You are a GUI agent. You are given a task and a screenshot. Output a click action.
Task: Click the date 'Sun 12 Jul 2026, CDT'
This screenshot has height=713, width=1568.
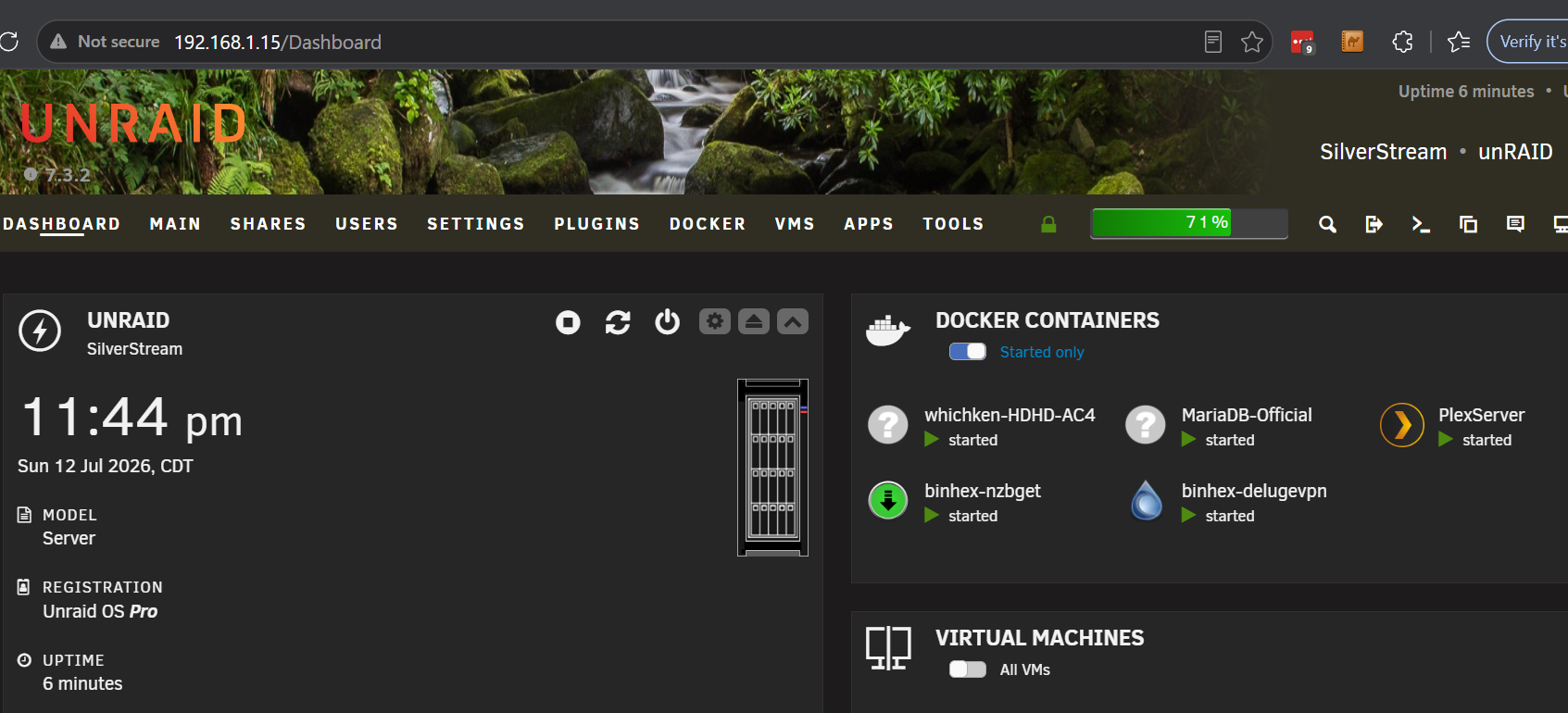[106, 466]
